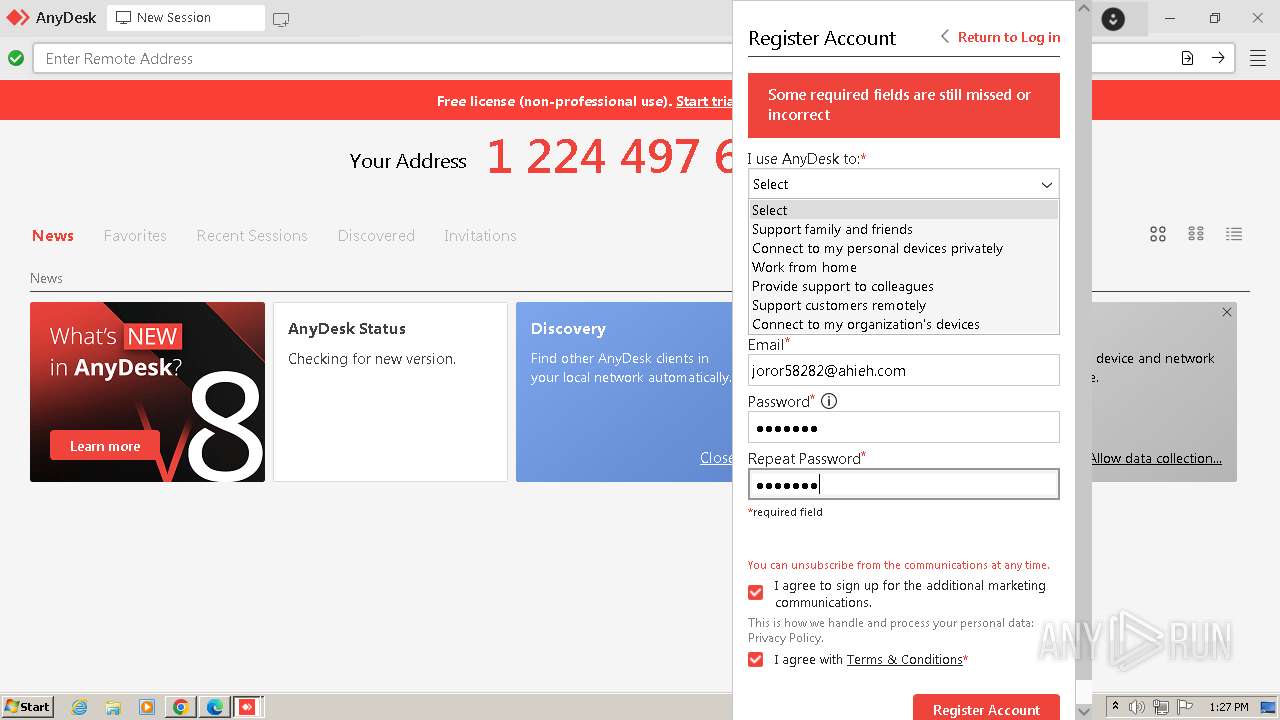Open the file transfer icon in address bar
The width and height of the screenshot is (1280, 720).
[1187, 58]
